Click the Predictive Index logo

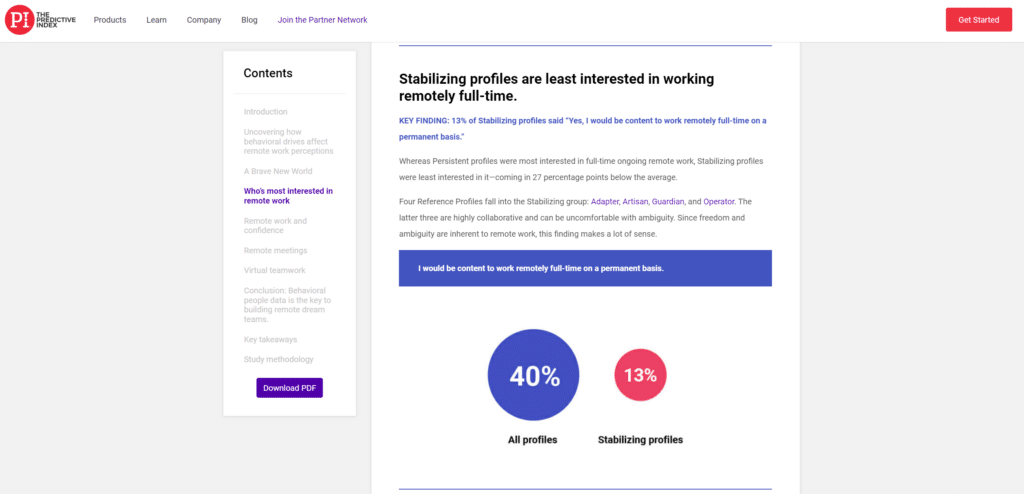[40, 20]
